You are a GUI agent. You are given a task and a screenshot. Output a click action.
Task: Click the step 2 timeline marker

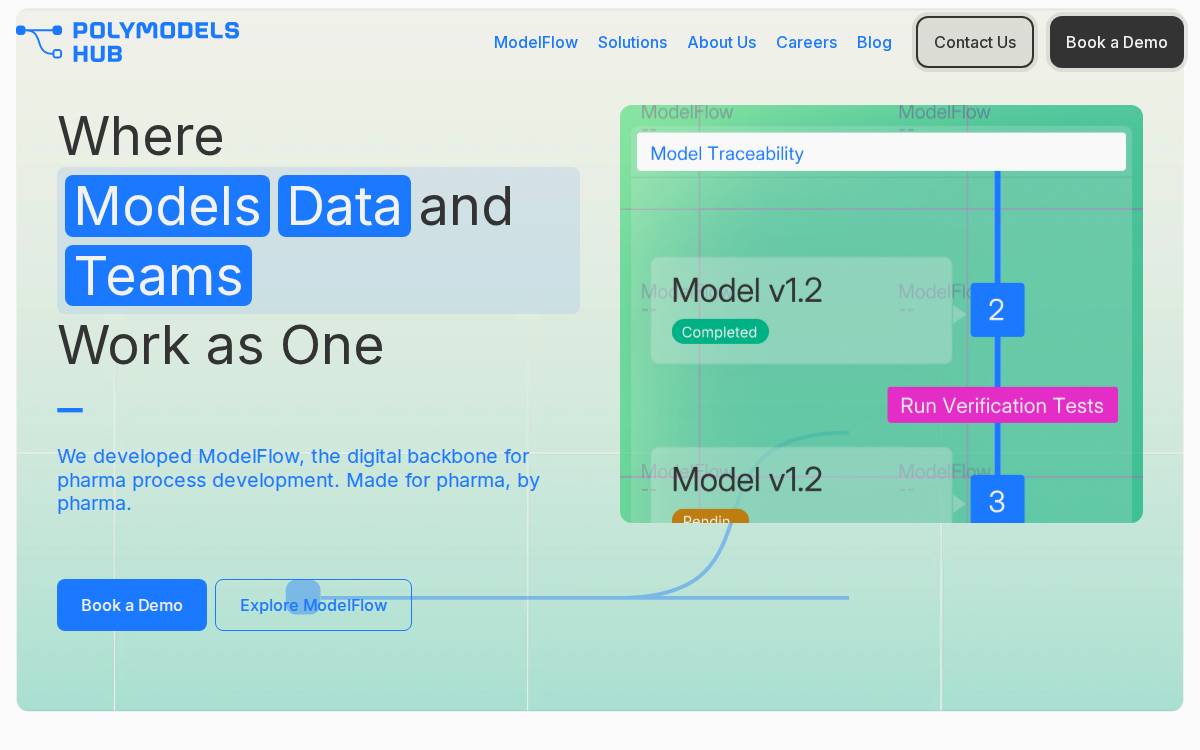[997, 310]
